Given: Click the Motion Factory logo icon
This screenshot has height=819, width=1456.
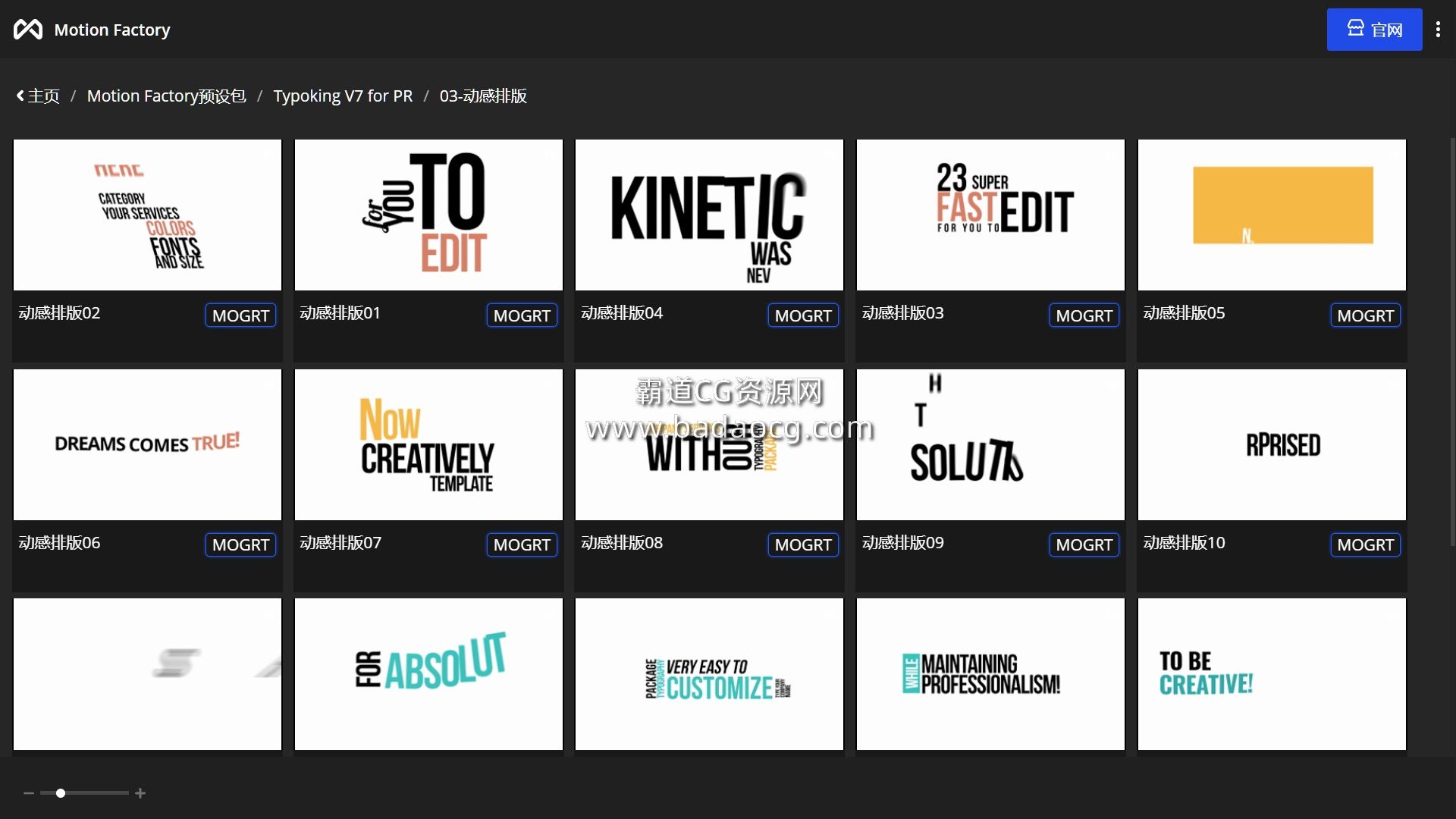Looking at the screenshot, I should (x=28, y=30).
